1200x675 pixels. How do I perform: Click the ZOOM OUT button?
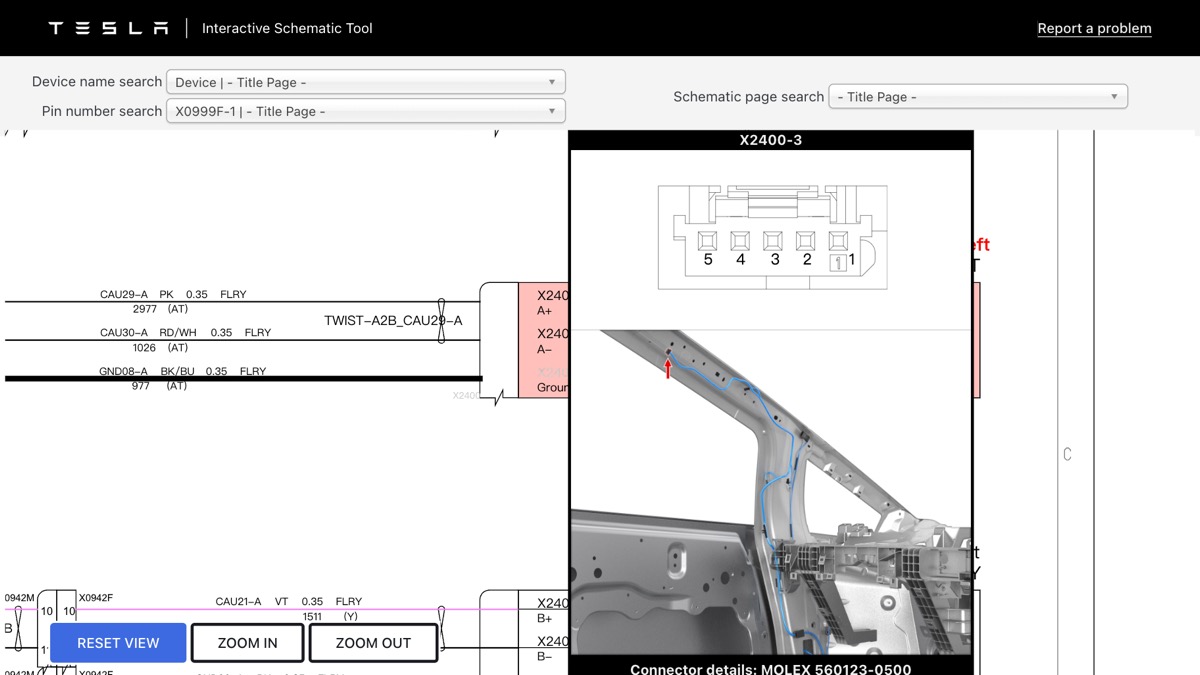click(x=373, y=643)
